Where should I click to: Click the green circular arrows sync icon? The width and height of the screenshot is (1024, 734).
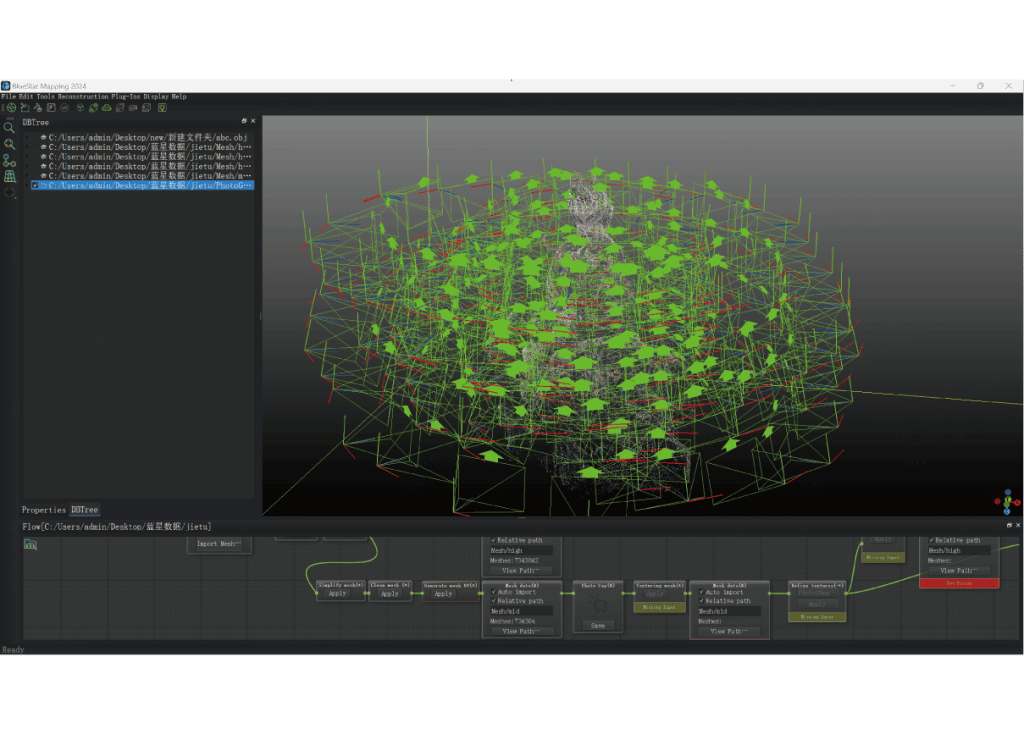point(93,108)
